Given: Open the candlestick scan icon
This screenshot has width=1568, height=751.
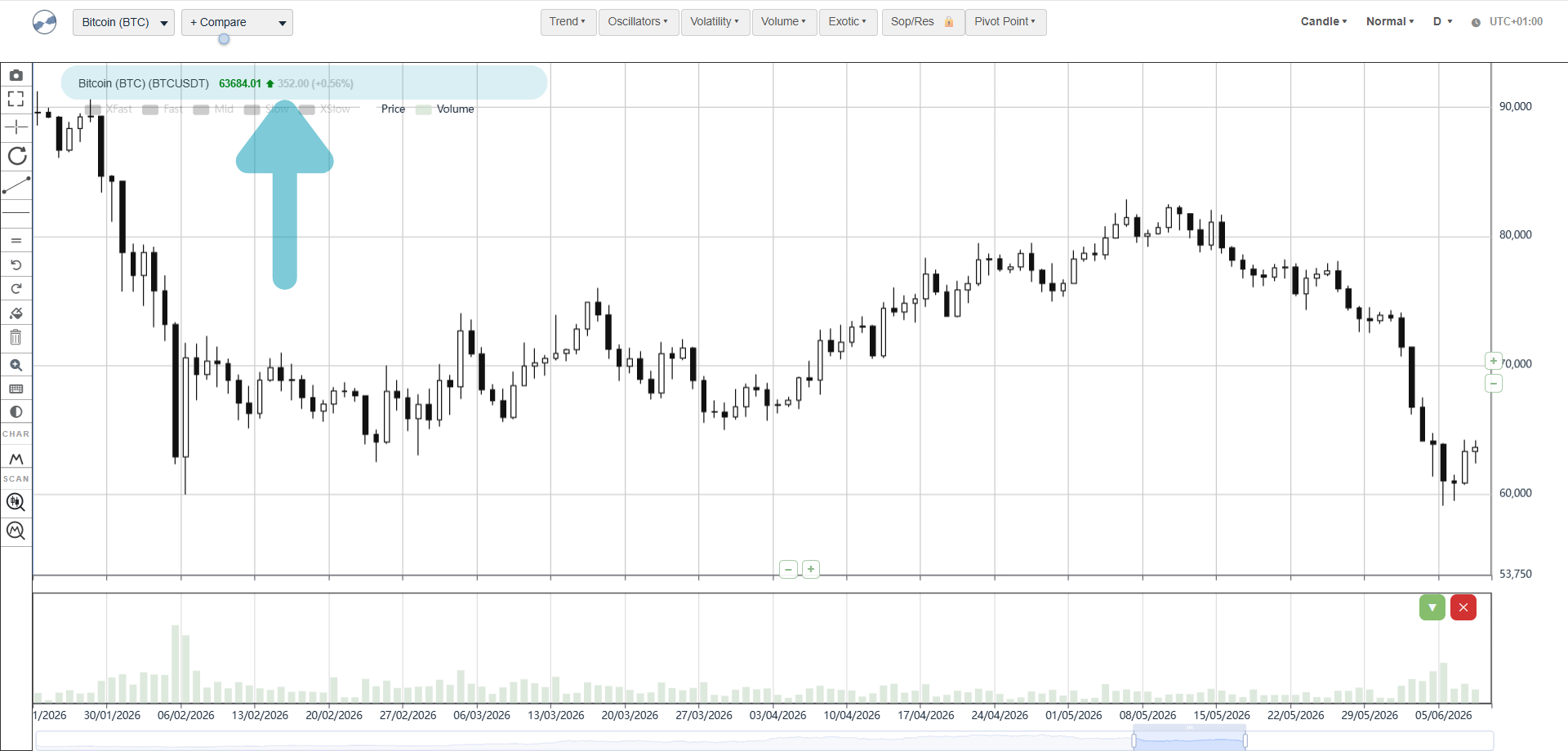Looking at the screenshot, I should [16, 502].
